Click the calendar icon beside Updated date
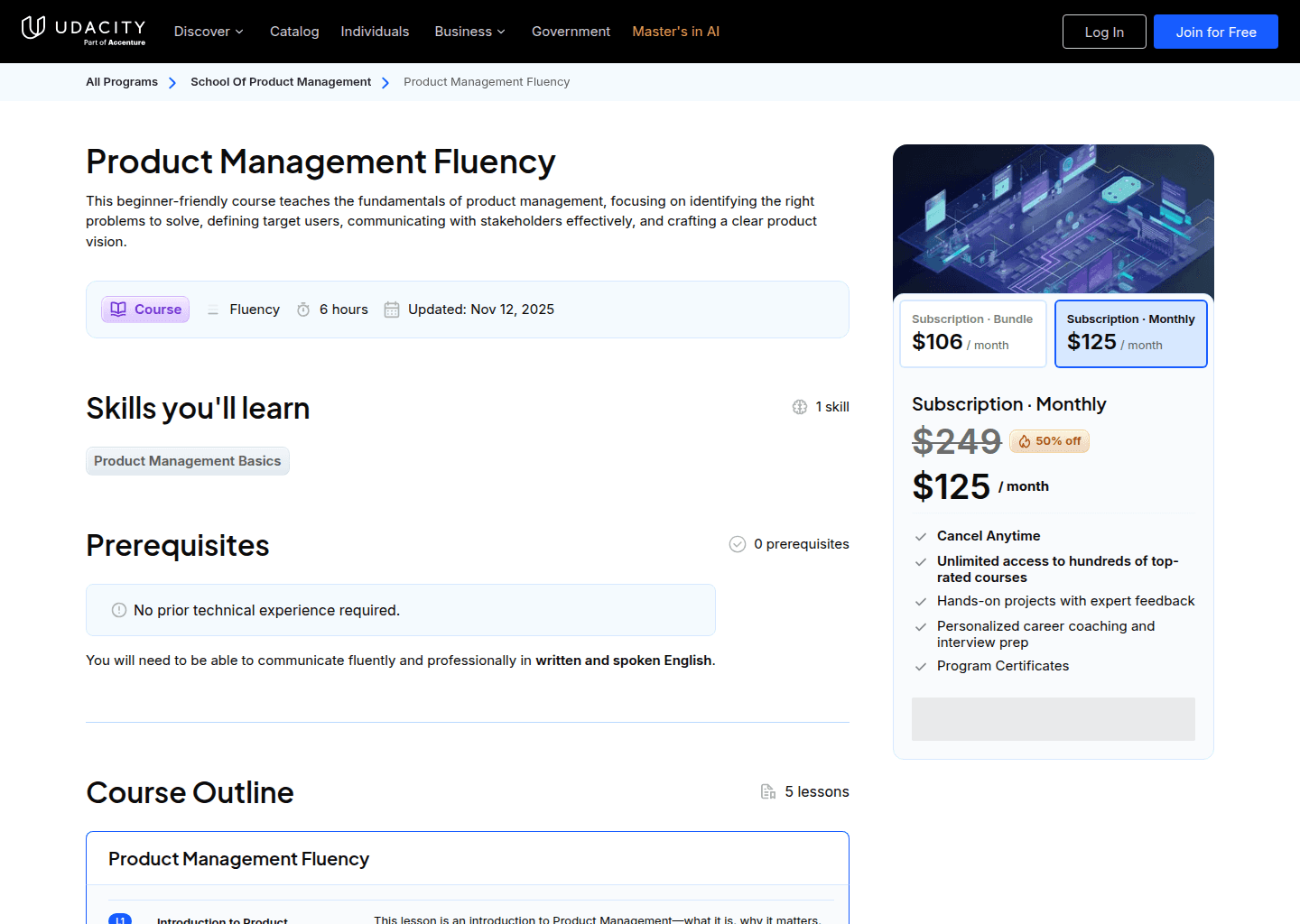 click(392, 309)
